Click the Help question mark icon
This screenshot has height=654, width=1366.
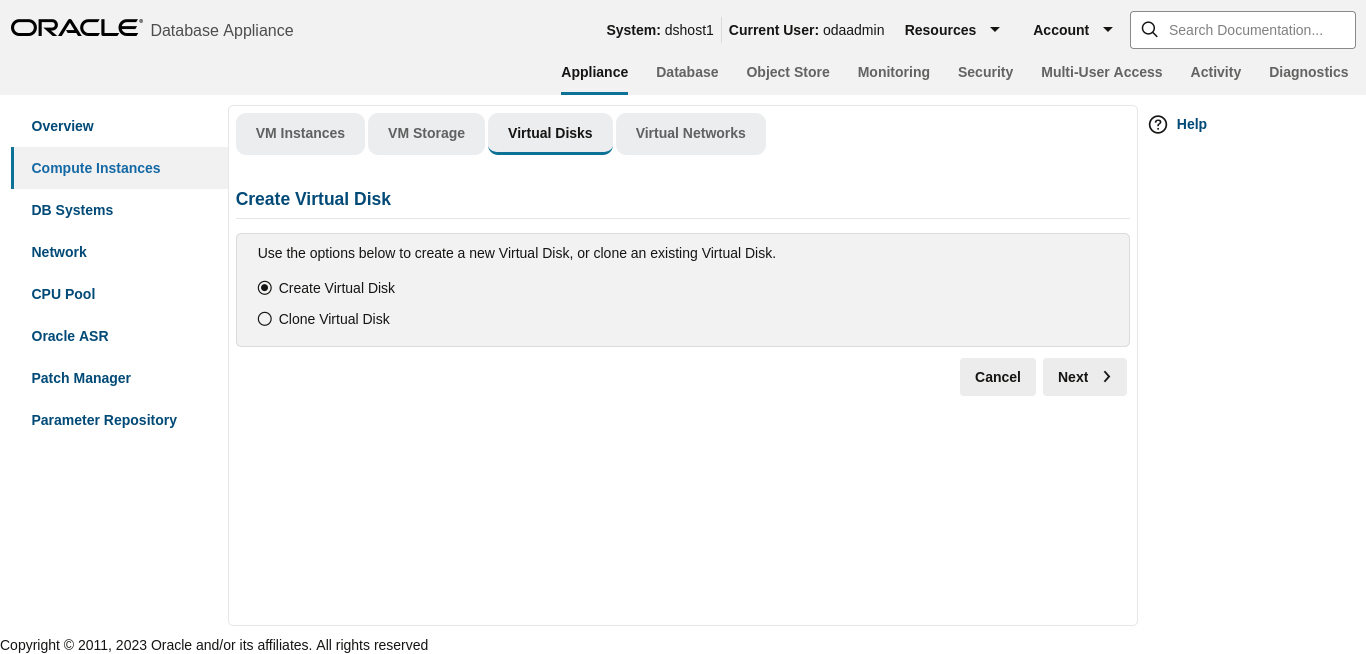pyautogui.click(x=1158, y=124)
